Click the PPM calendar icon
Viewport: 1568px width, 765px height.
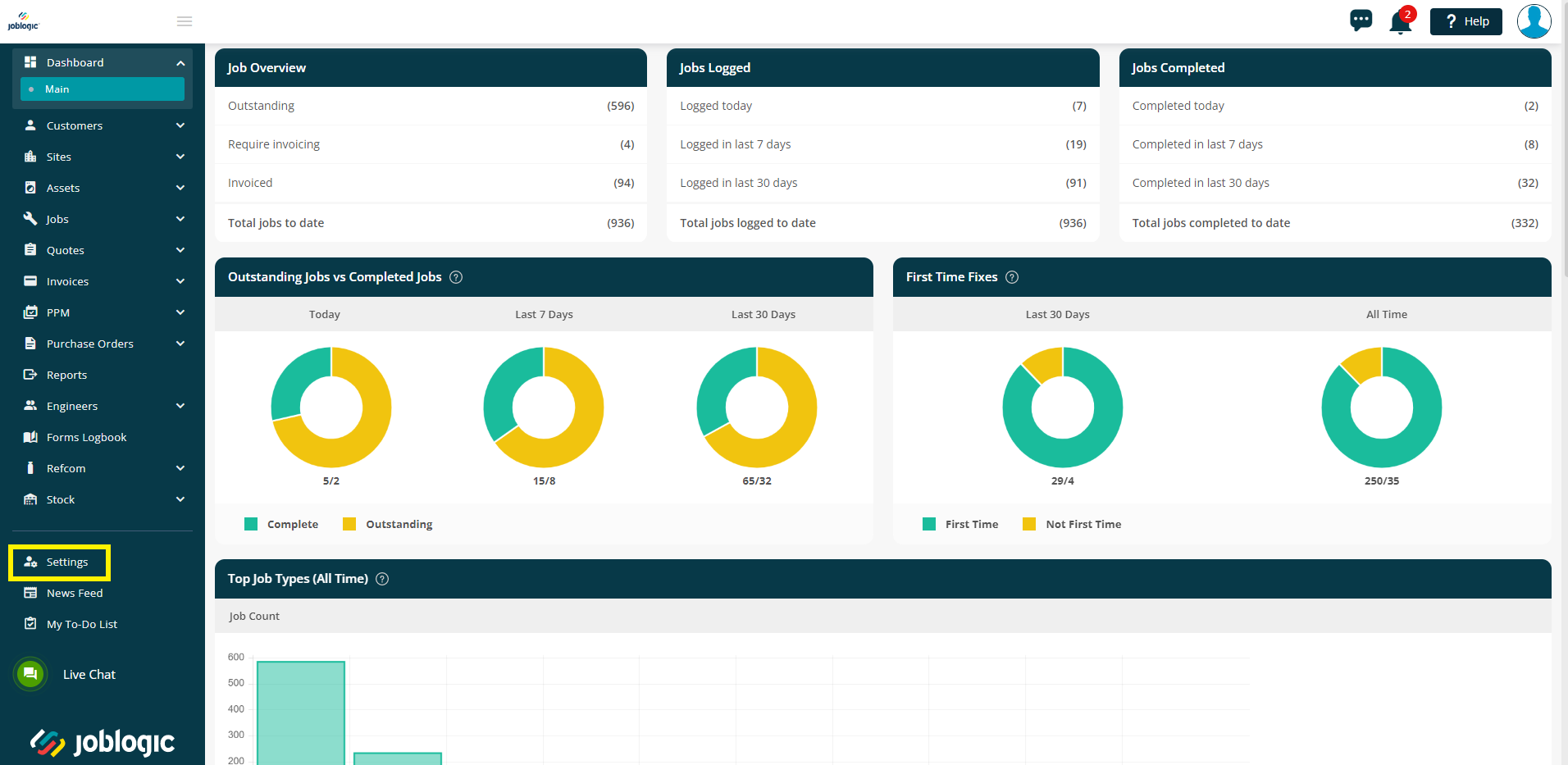[30, 312]
